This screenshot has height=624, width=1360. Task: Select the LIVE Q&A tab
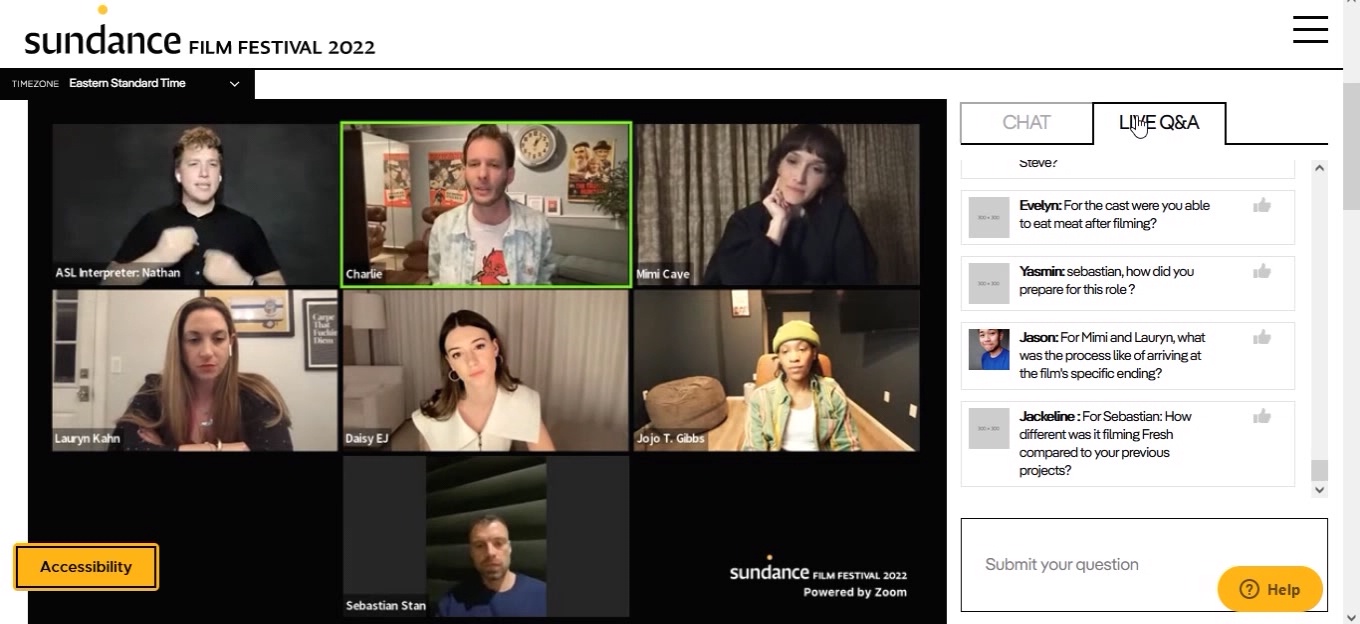point(1159,123)
